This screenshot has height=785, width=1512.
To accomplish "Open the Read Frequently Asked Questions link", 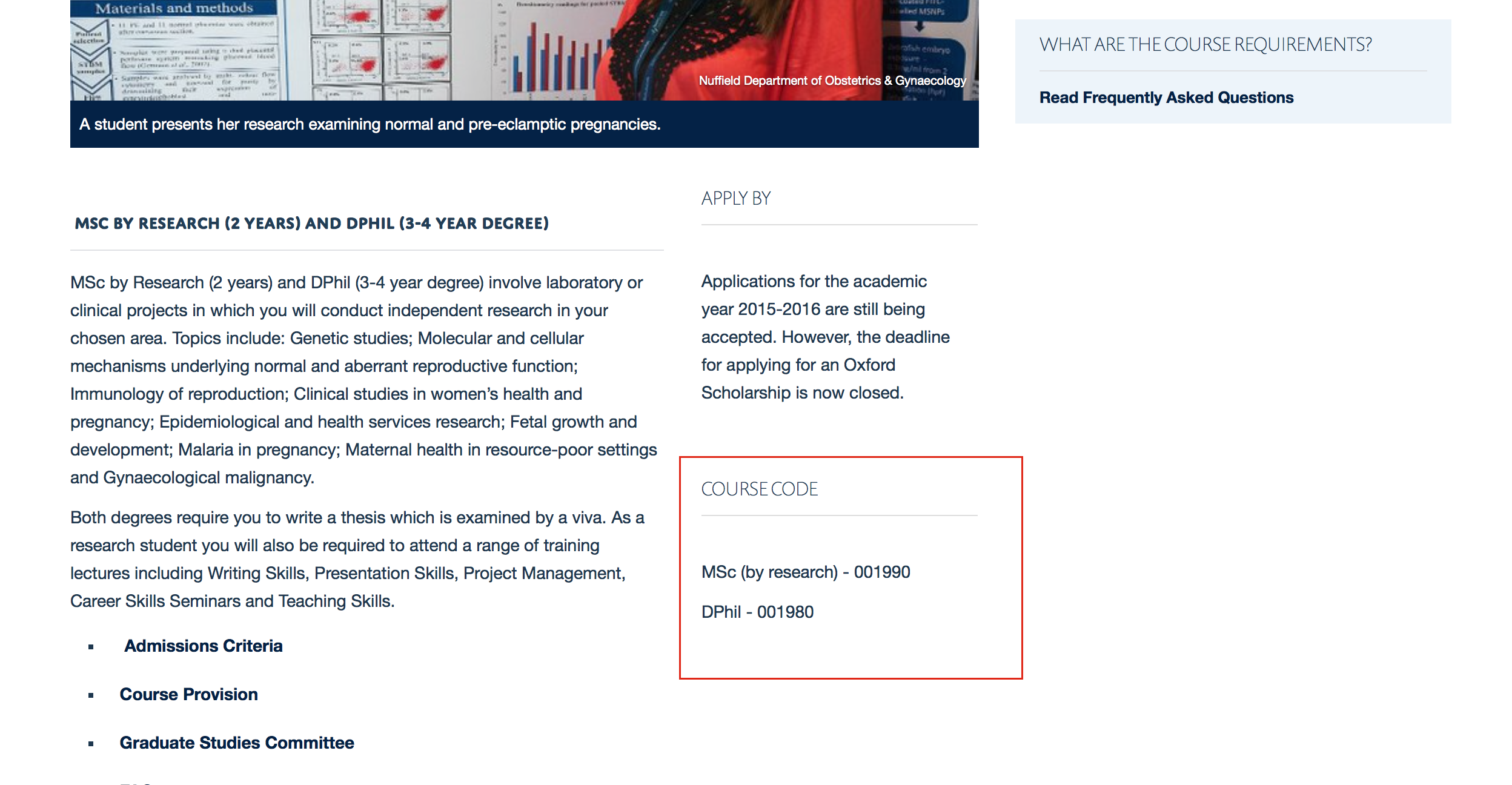I will 1166,98.
